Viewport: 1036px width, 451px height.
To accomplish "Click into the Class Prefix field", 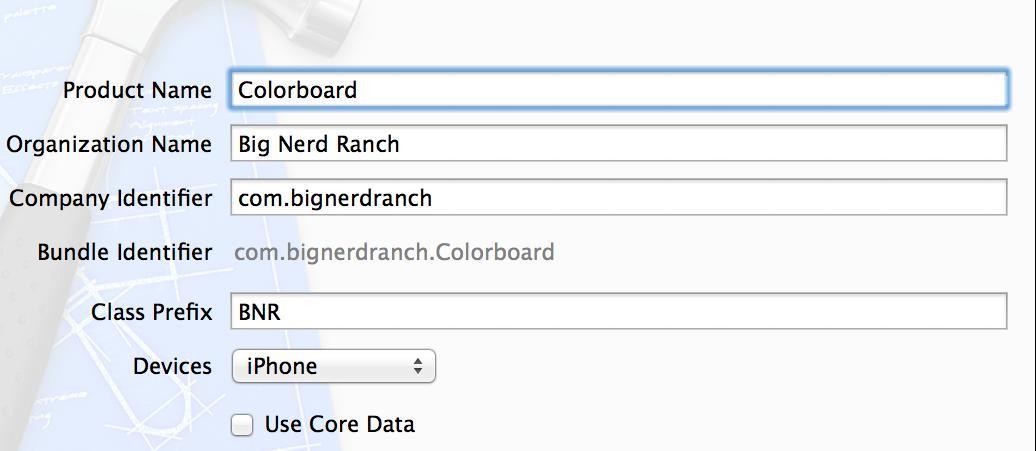I will click(618, 311).
